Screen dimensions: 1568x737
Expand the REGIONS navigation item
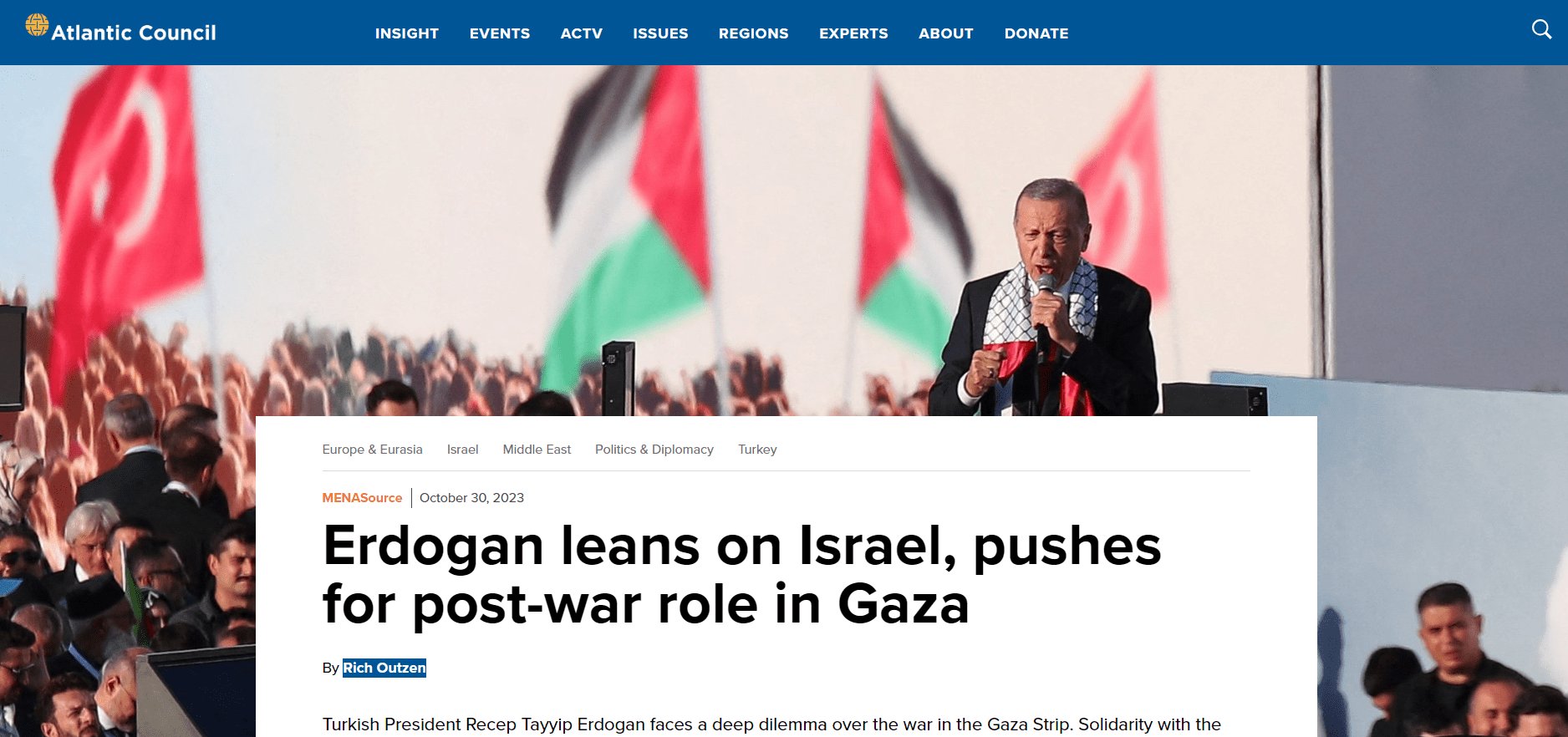pos(754,33)
